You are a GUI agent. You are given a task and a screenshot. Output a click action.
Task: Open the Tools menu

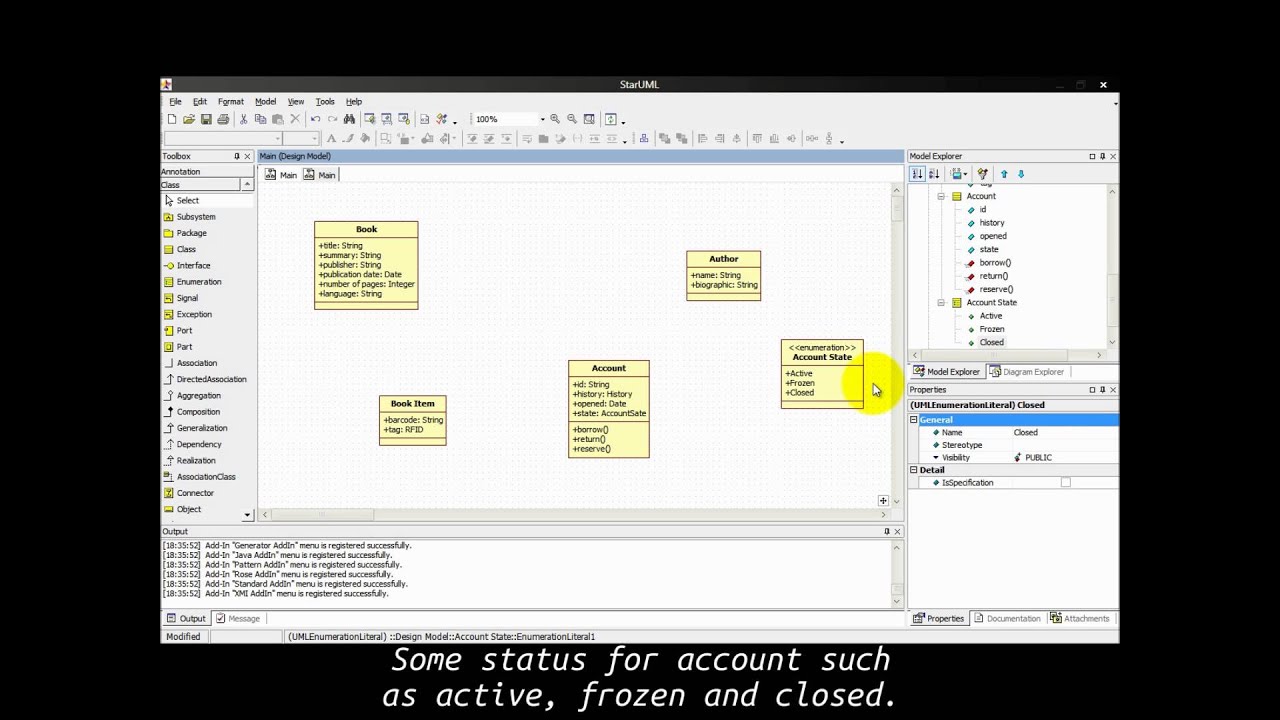click(x=325, y=101)
